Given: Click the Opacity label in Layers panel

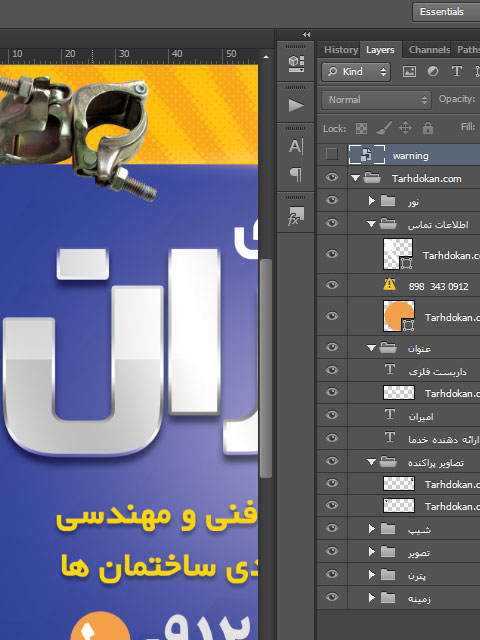Looking at the screenshot, I should point(457,99).
